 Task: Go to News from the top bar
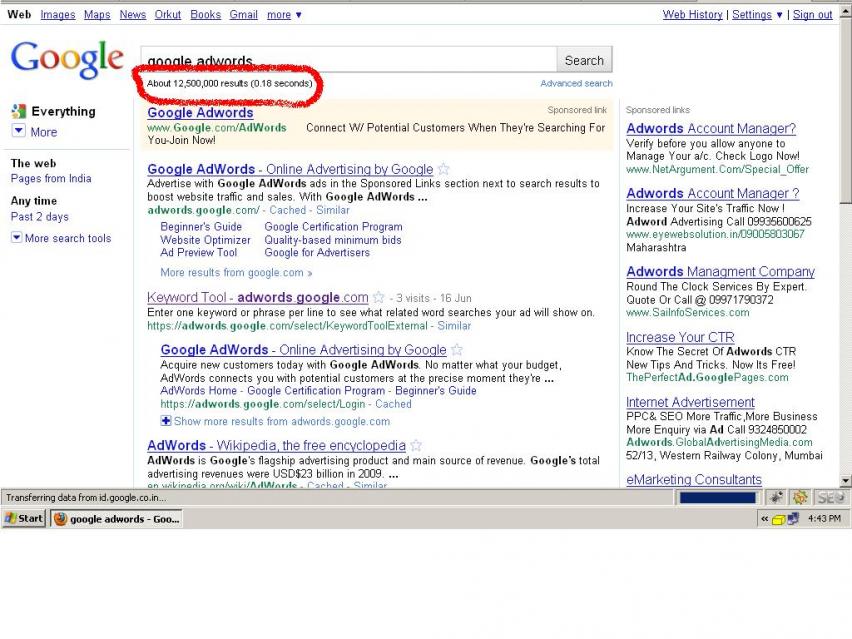click(133, 15)
